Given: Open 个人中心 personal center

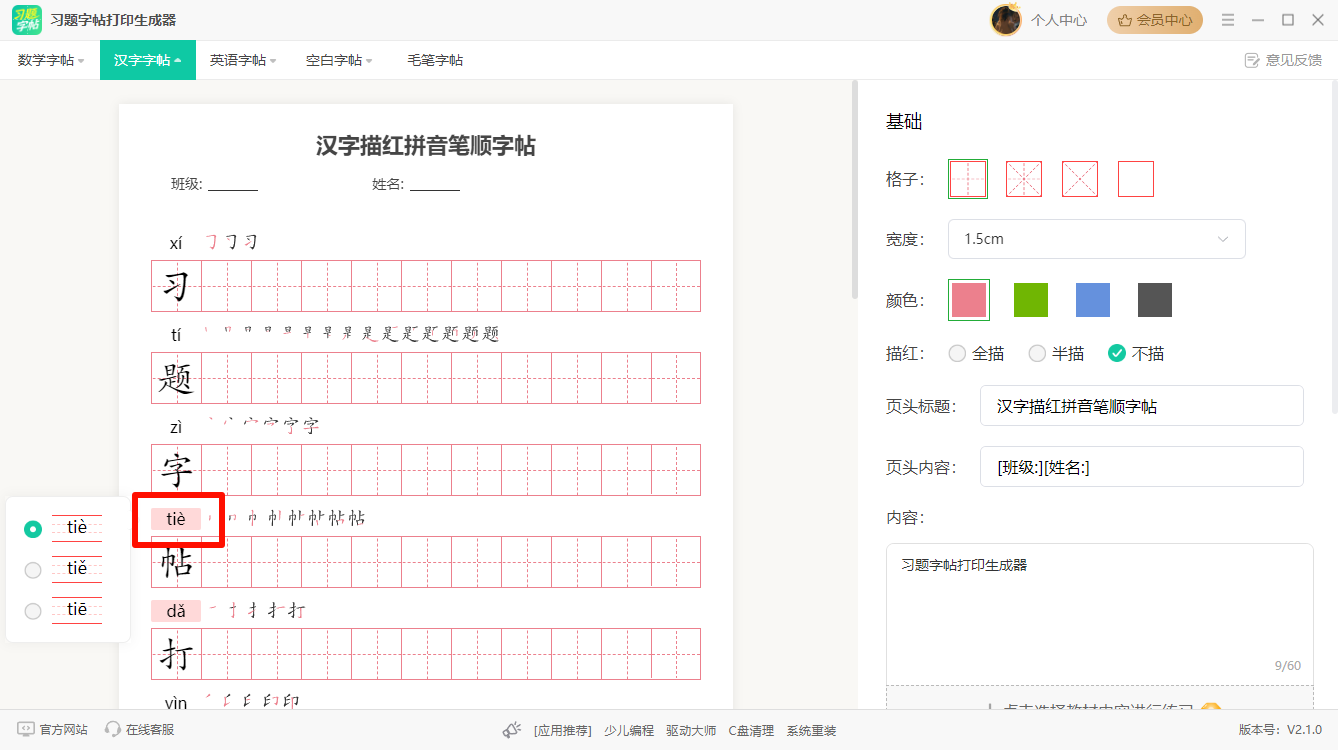Looking at the screenshot, I should [1059, 20].
